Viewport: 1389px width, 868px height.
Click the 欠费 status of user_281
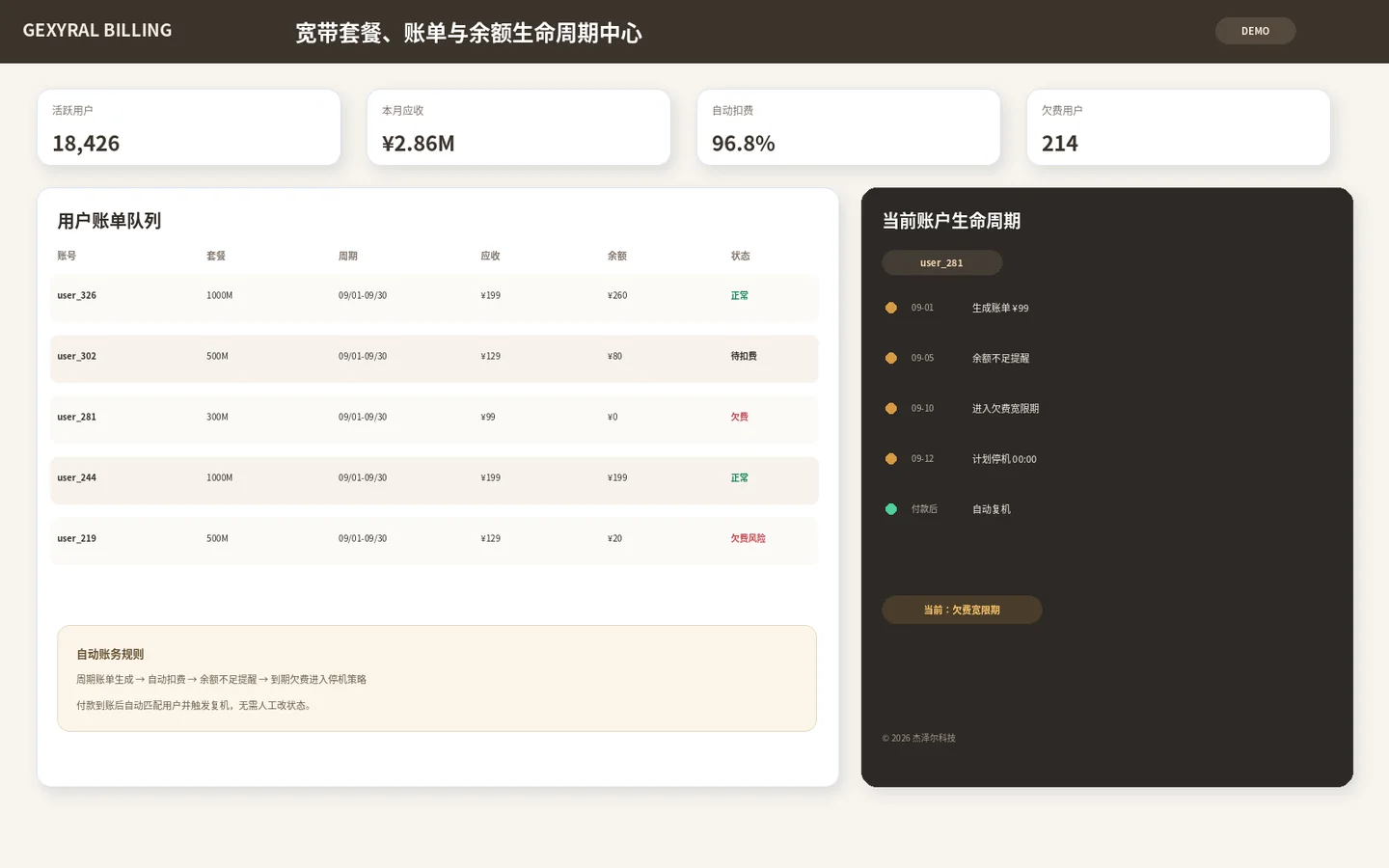739,417
